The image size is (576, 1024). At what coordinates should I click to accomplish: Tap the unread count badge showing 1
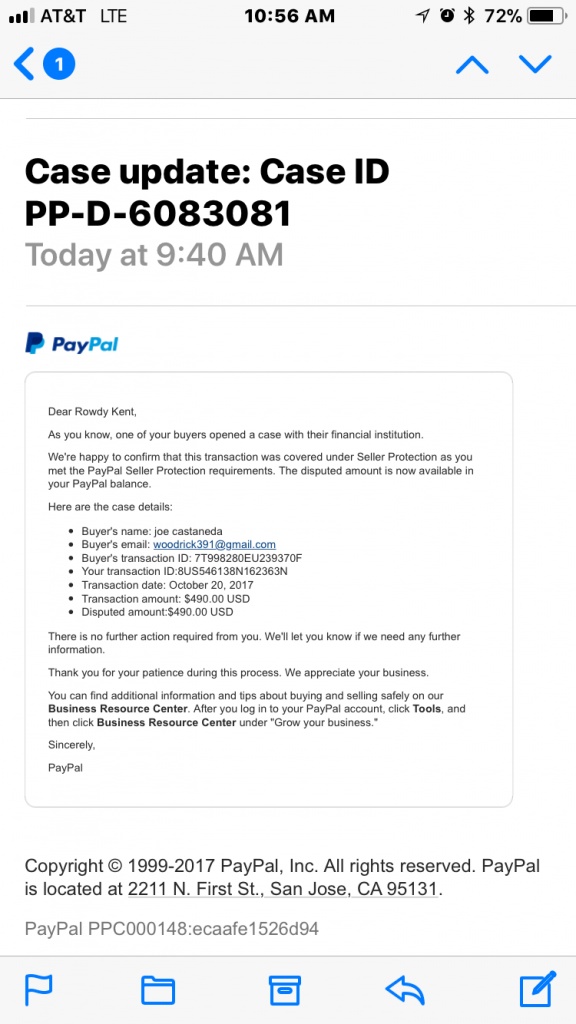[59, 64]
